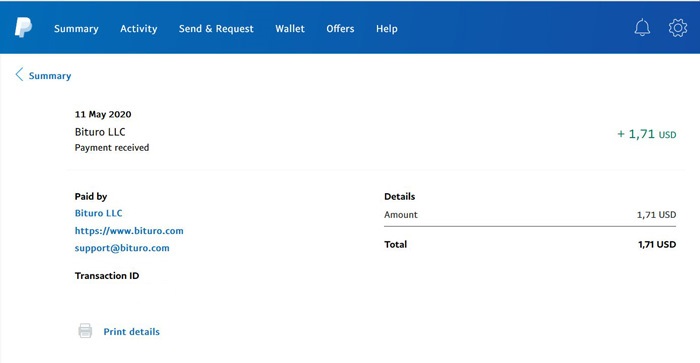
Task: Click the Print details link
Action: (131, 331)
